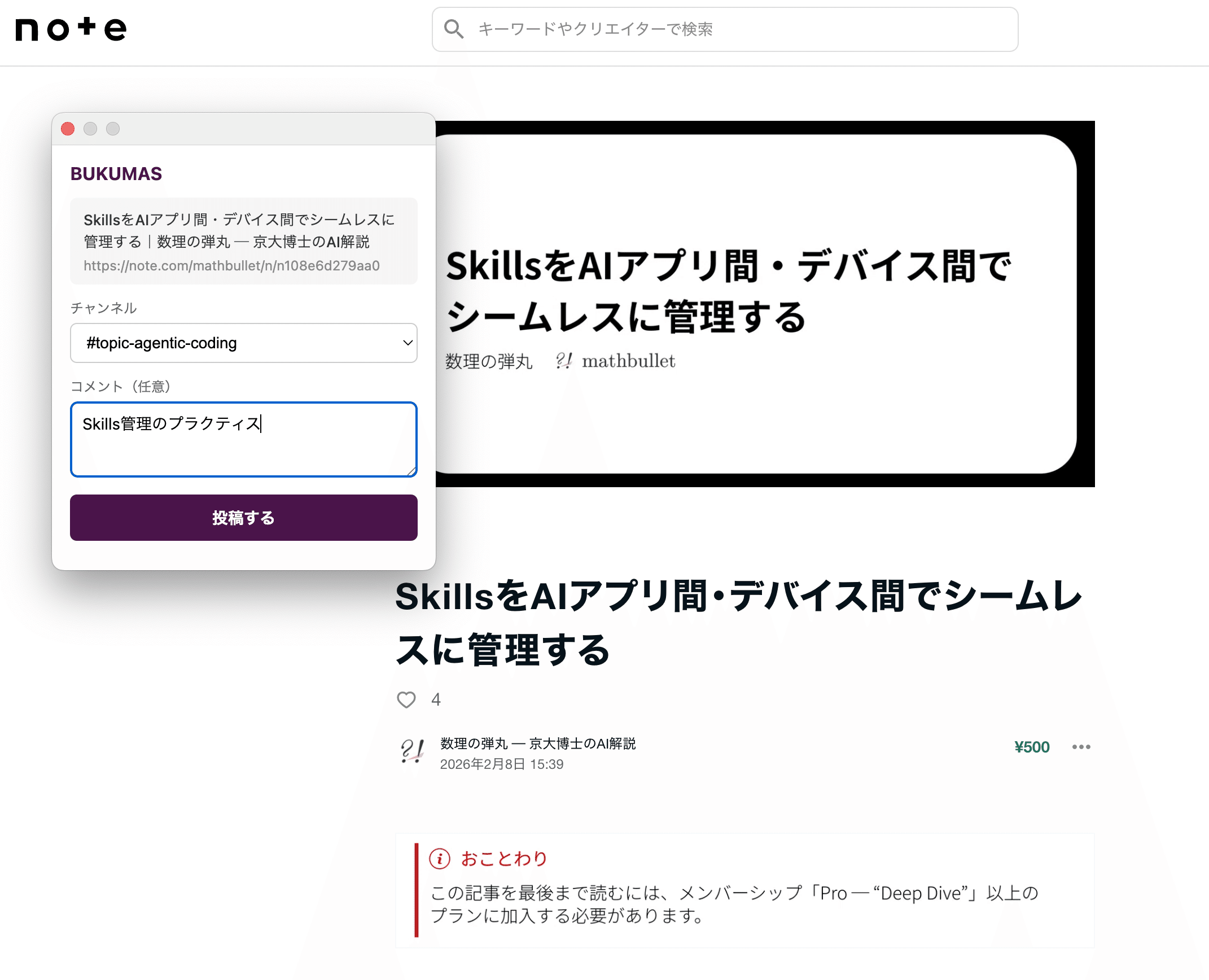The height and width of the screenshot is (980, 1209).
Task: Close the BUKUMAS popup window
Action: [68, 129]
